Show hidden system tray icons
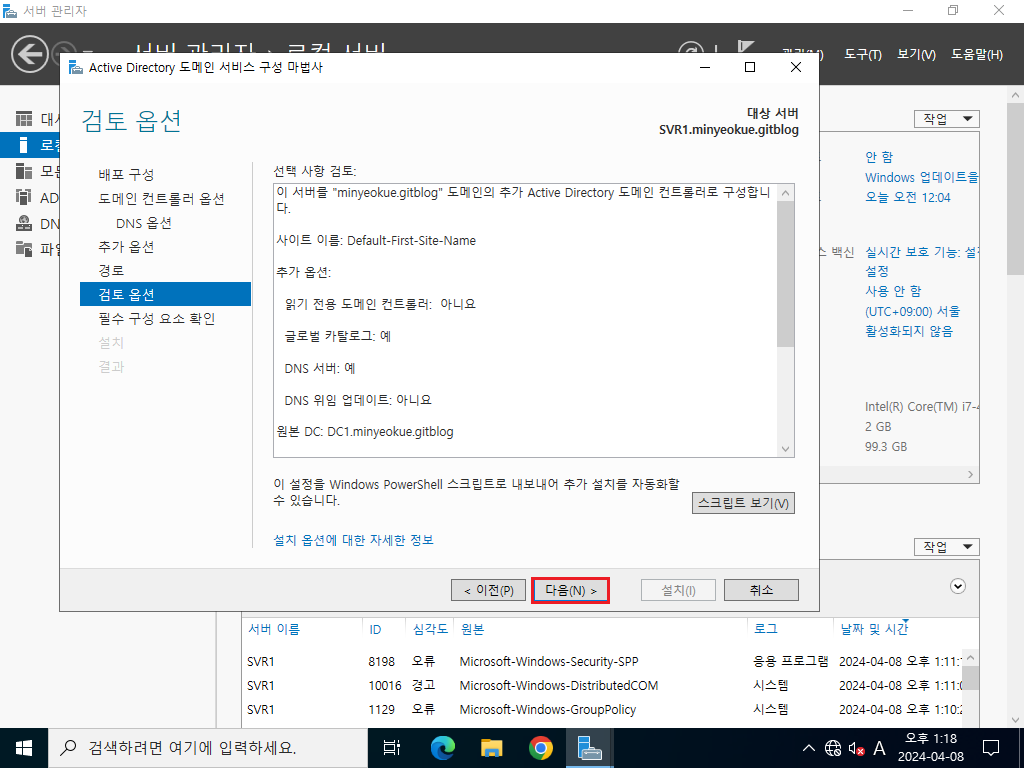The width and height of the screenshot is (1024, 768). (808, 748)
